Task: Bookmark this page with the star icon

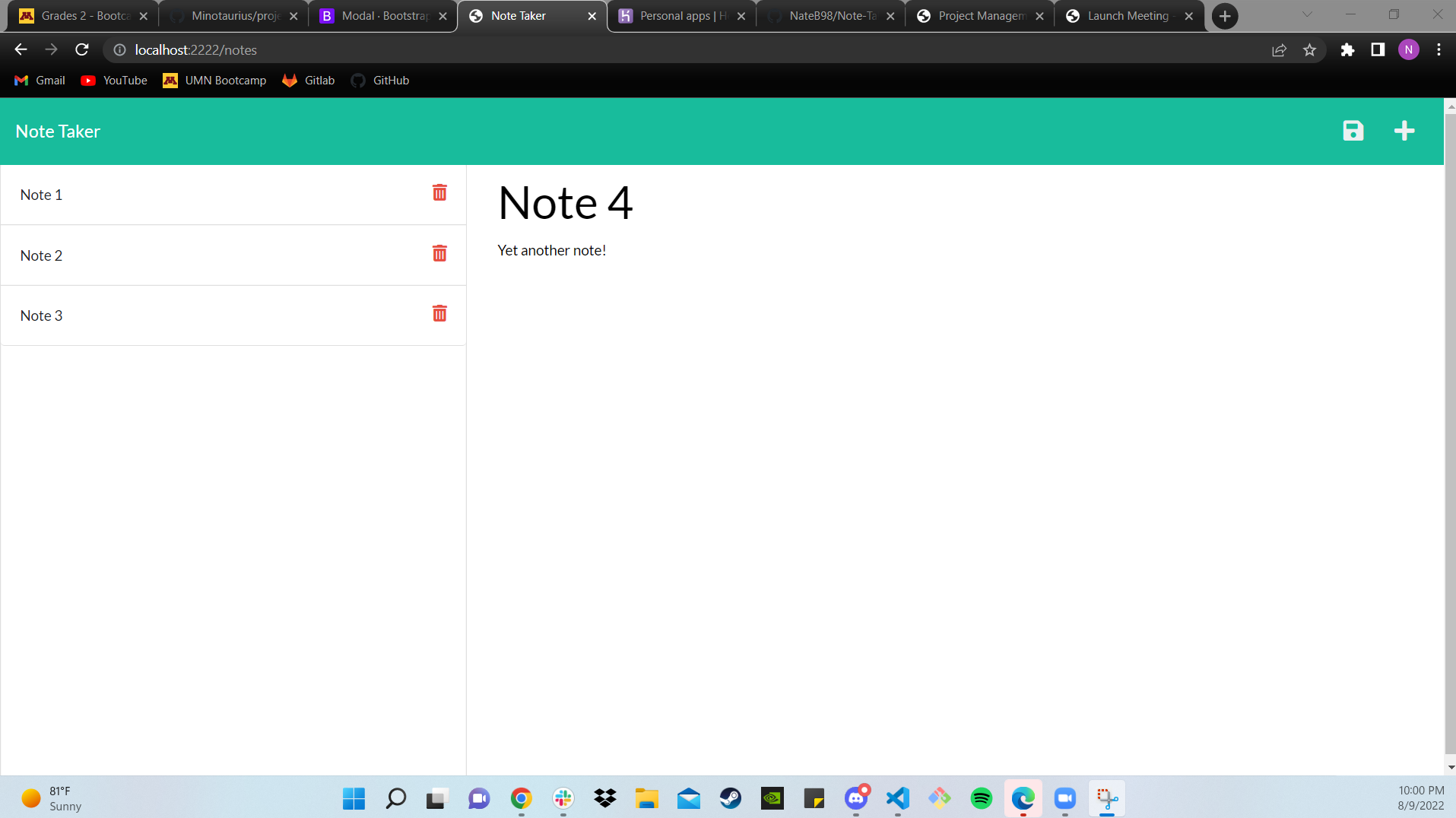Action: pyautogui.click(x=1309, y=50)
